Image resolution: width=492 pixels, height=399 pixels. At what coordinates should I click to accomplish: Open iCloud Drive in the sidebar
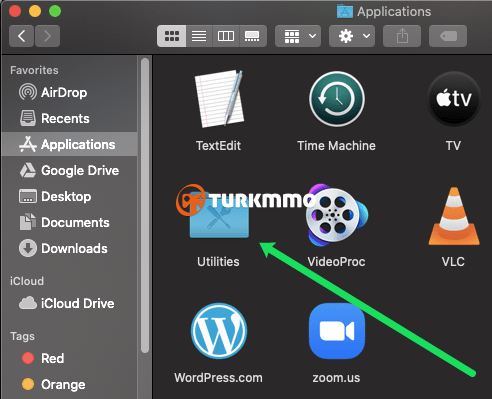pyautogui.click(x=69, y=303)
